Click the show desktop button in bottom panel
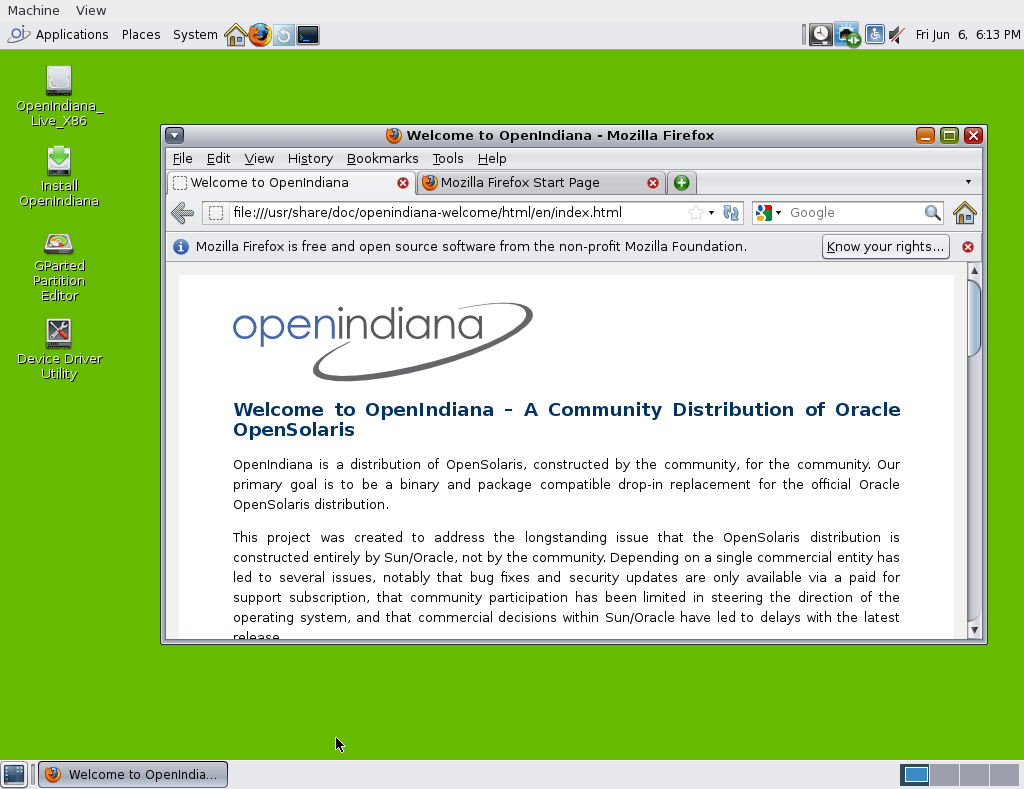Viewport: 1024px width, 789px height. (x=14, y=775)
